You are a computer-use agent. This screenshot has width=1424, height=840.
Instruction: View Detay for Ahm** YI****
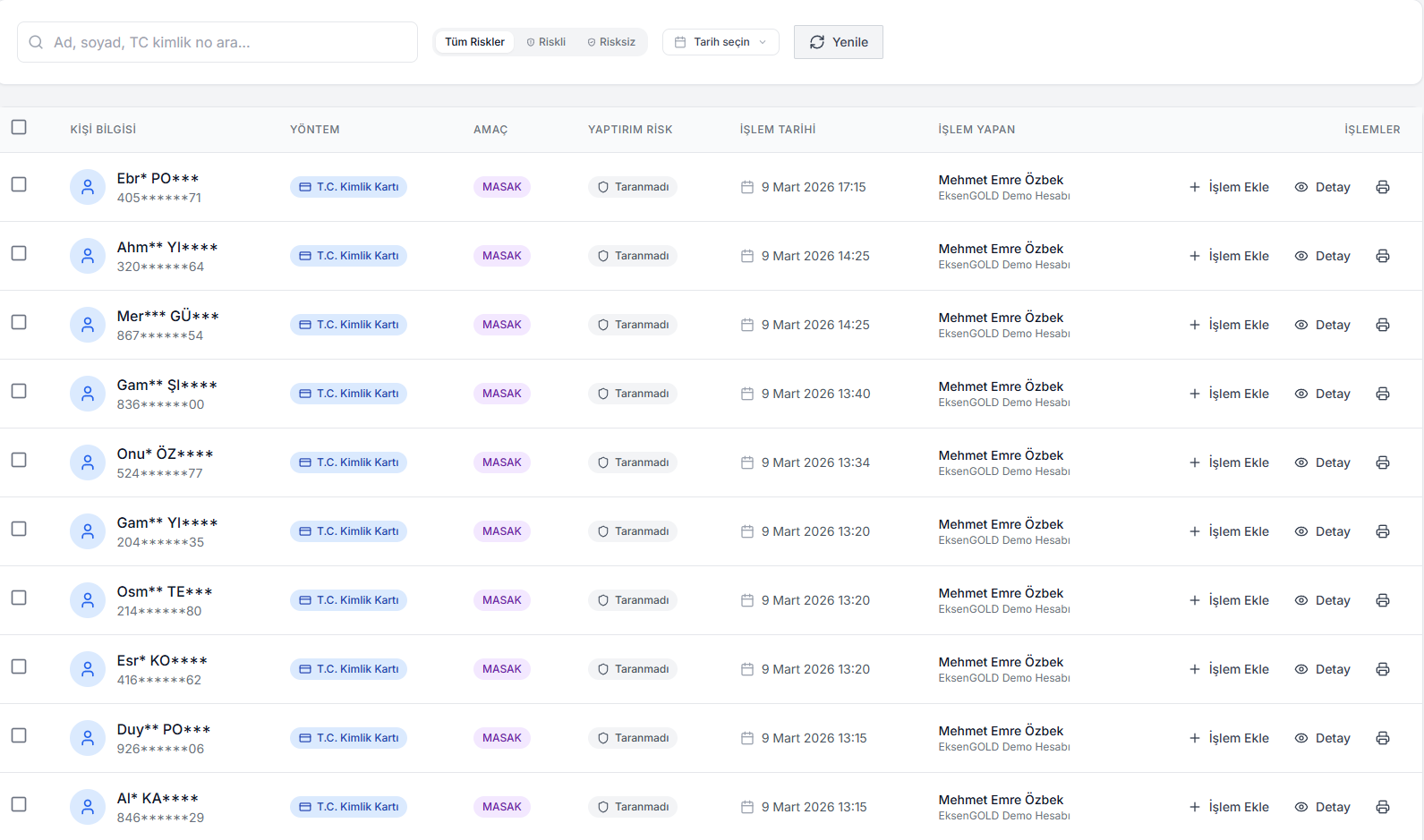pos(1322,256)
